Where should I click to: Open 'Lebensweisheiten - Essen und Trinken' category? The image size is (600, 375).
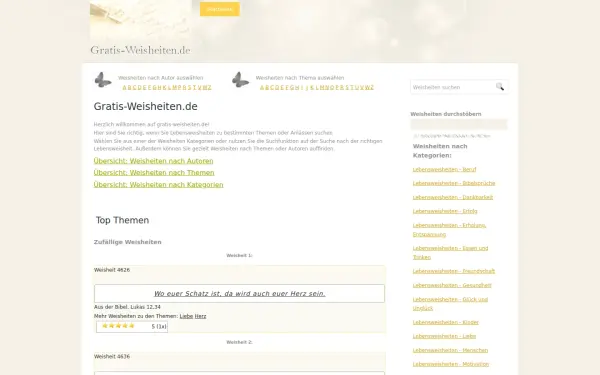(x=450, y=253)
